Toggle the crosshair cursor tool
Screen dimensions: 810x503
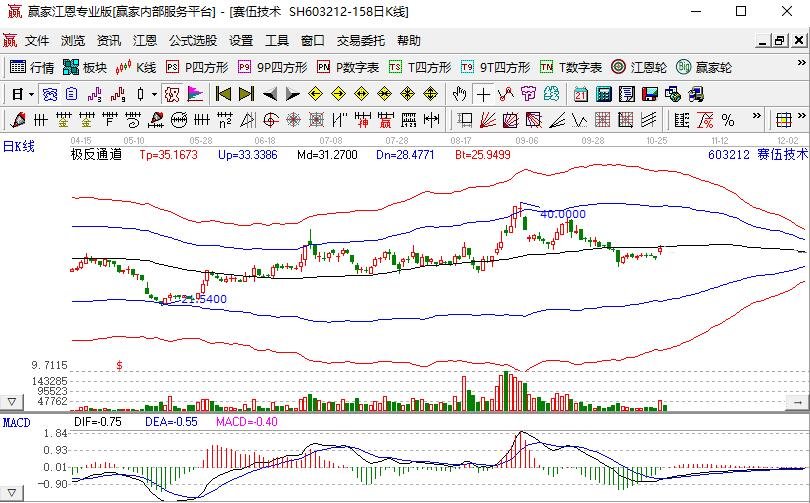coord(483,95)
